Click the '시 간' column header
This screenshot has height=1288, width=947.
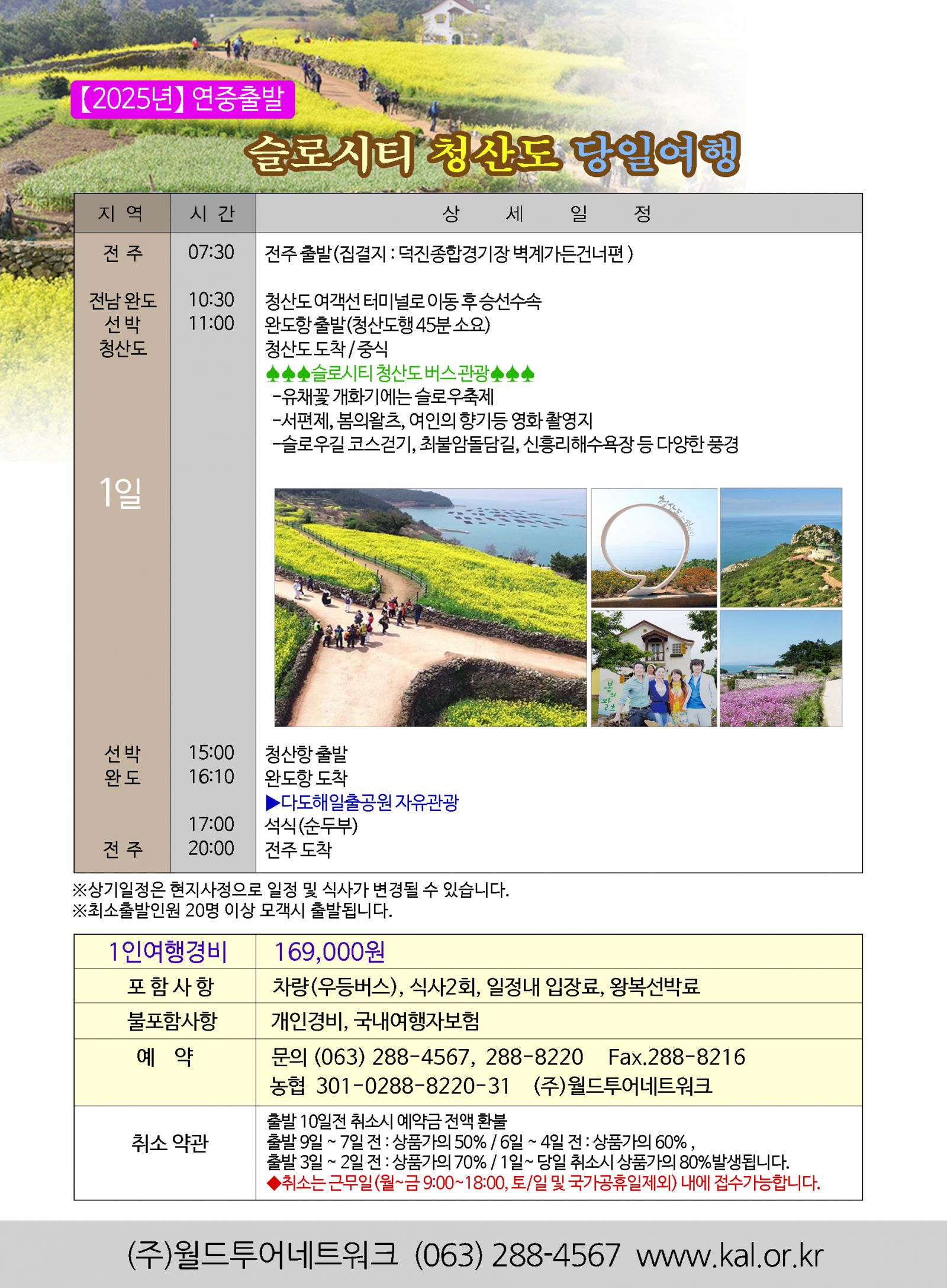pyautogui.click(x=213, y=213)
